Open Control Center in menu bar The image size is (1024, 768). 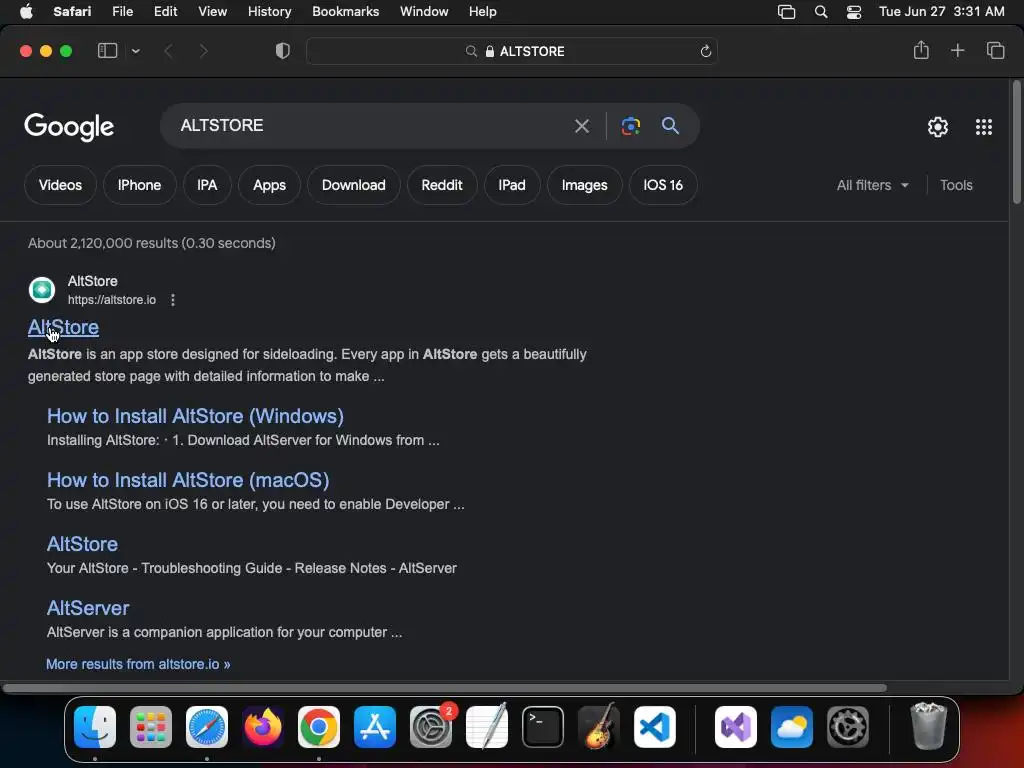pyautogui.click(x=854, y=12)
